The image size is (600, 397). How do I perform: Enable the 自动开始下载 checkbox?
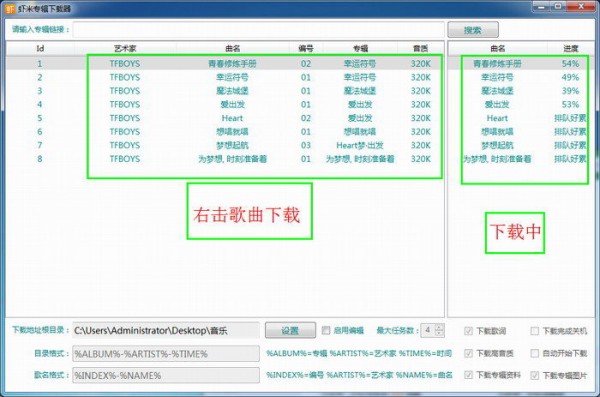point(535,353)
